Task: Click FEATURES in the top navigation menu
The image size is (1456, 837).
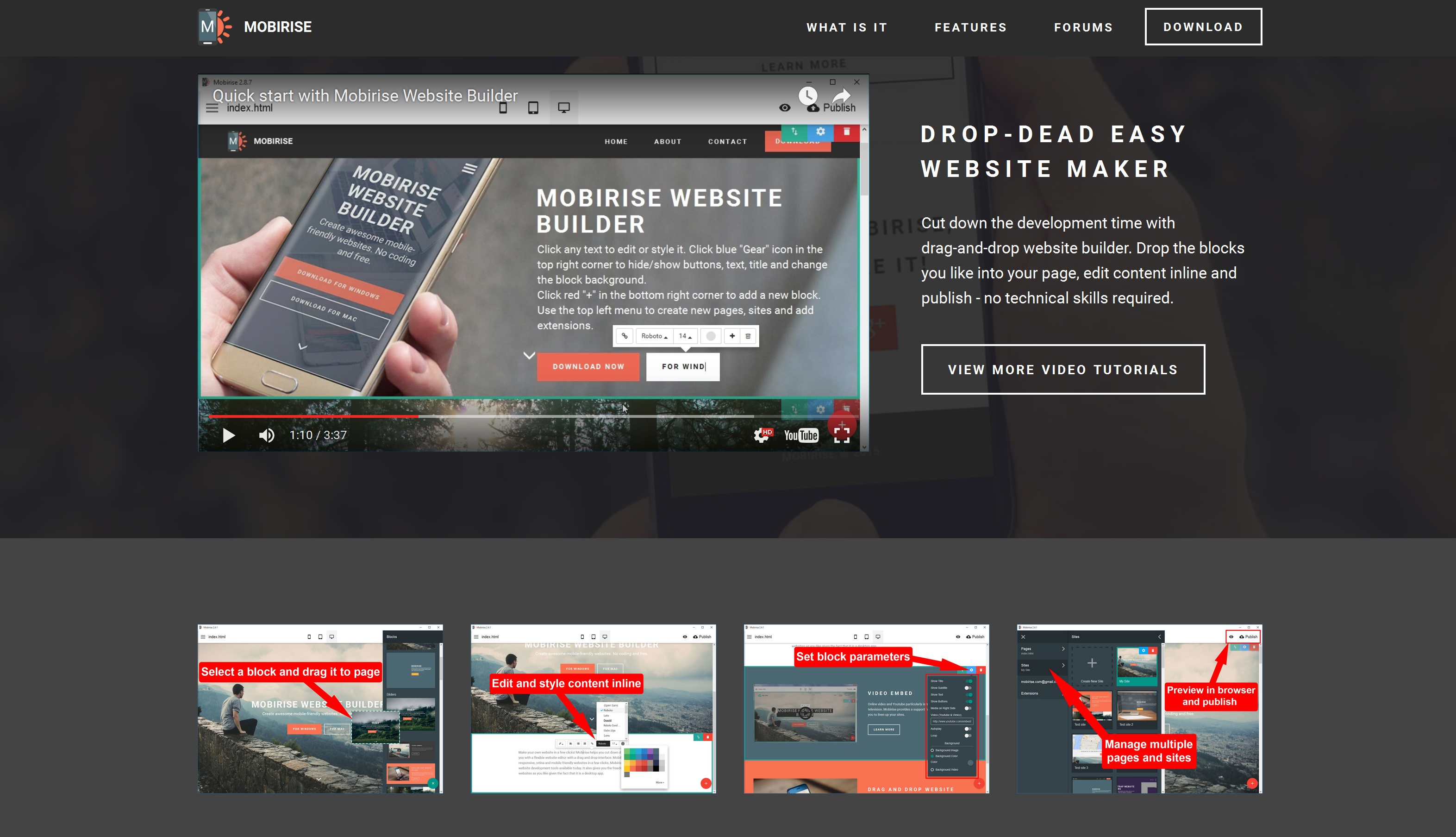Action: (971, 27)
